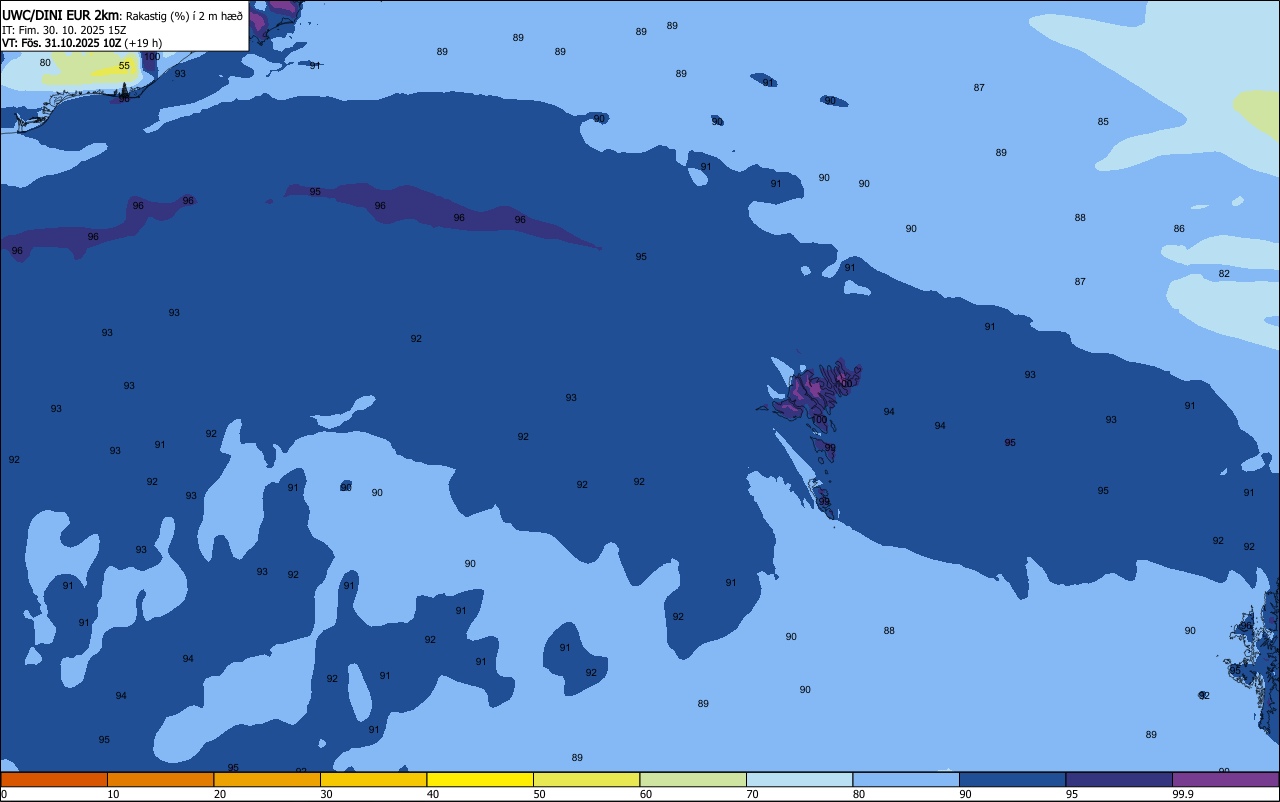
Task: Select the humidity value 85 on the map
Action: click(1103, 122)
